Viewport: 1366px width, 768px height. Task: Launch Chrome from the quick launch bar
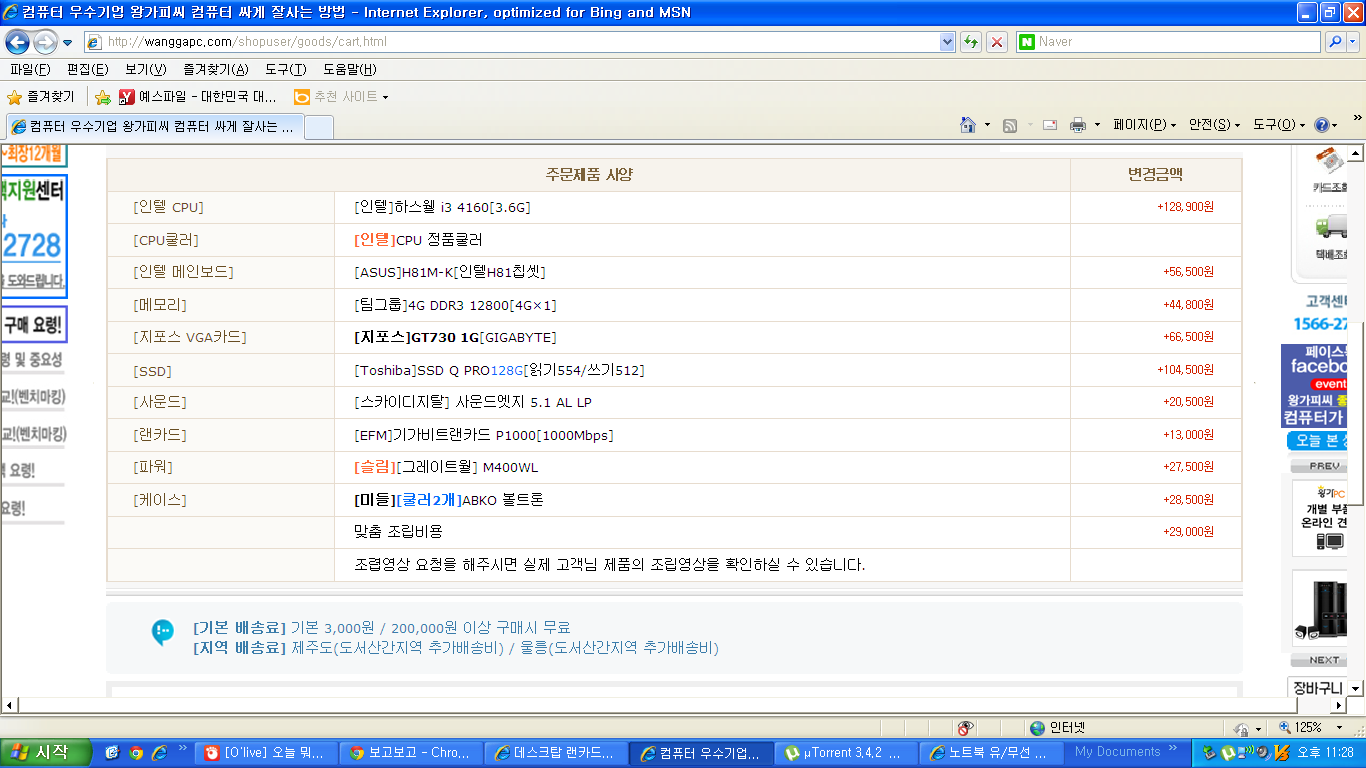point(136,753)
